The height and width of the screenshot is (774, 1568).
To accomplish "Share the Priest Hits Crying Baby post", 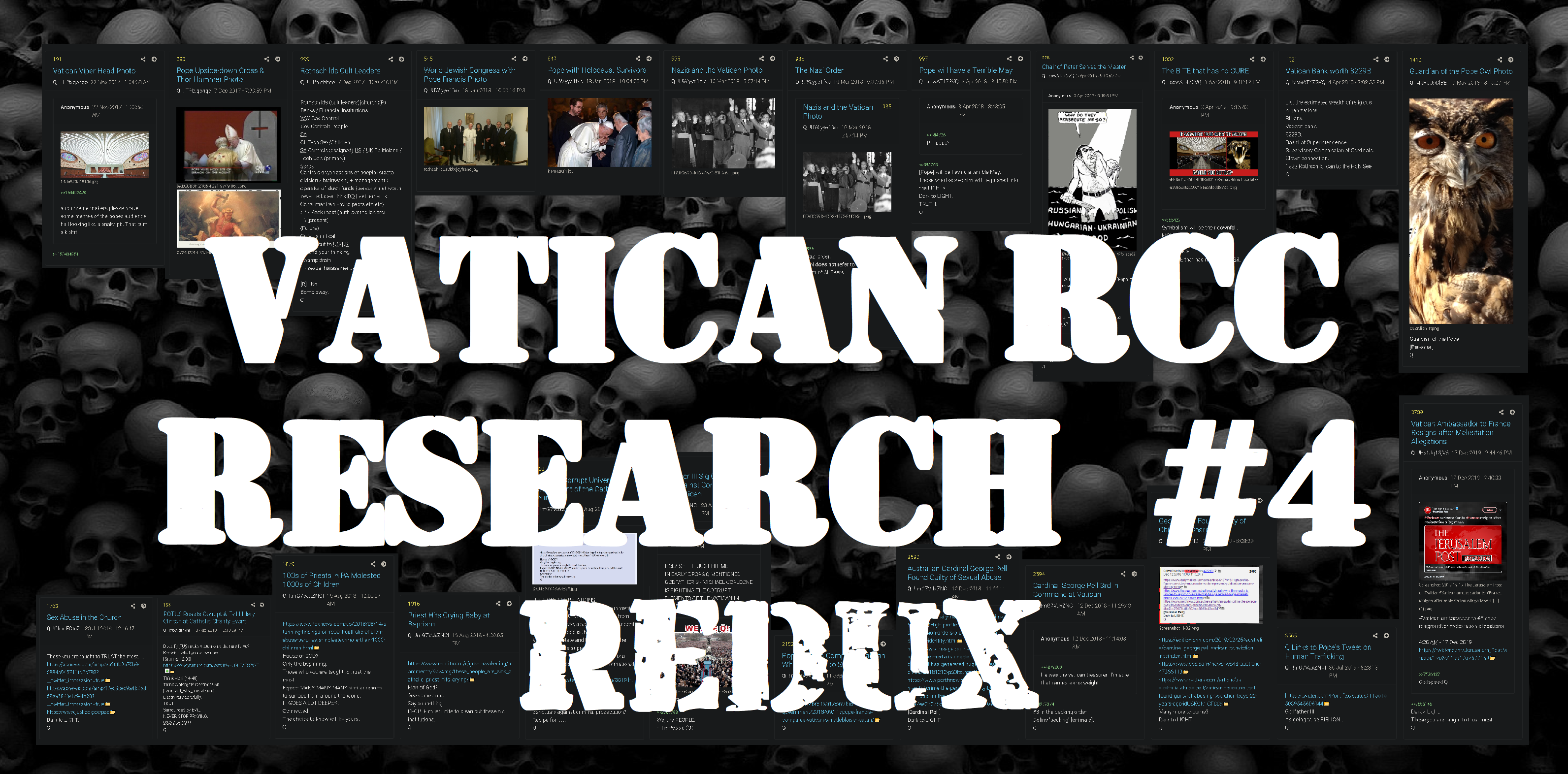I will pos(498,604).
